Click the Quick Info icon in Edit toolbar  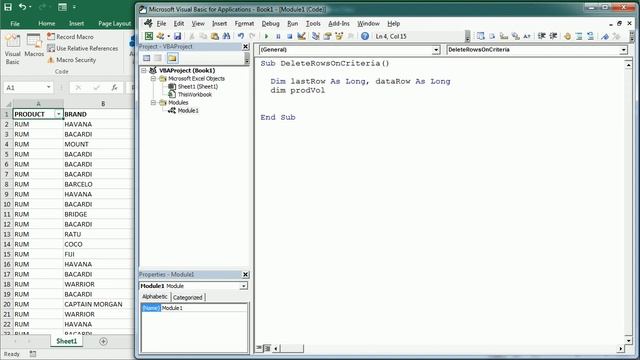[504, 36]
